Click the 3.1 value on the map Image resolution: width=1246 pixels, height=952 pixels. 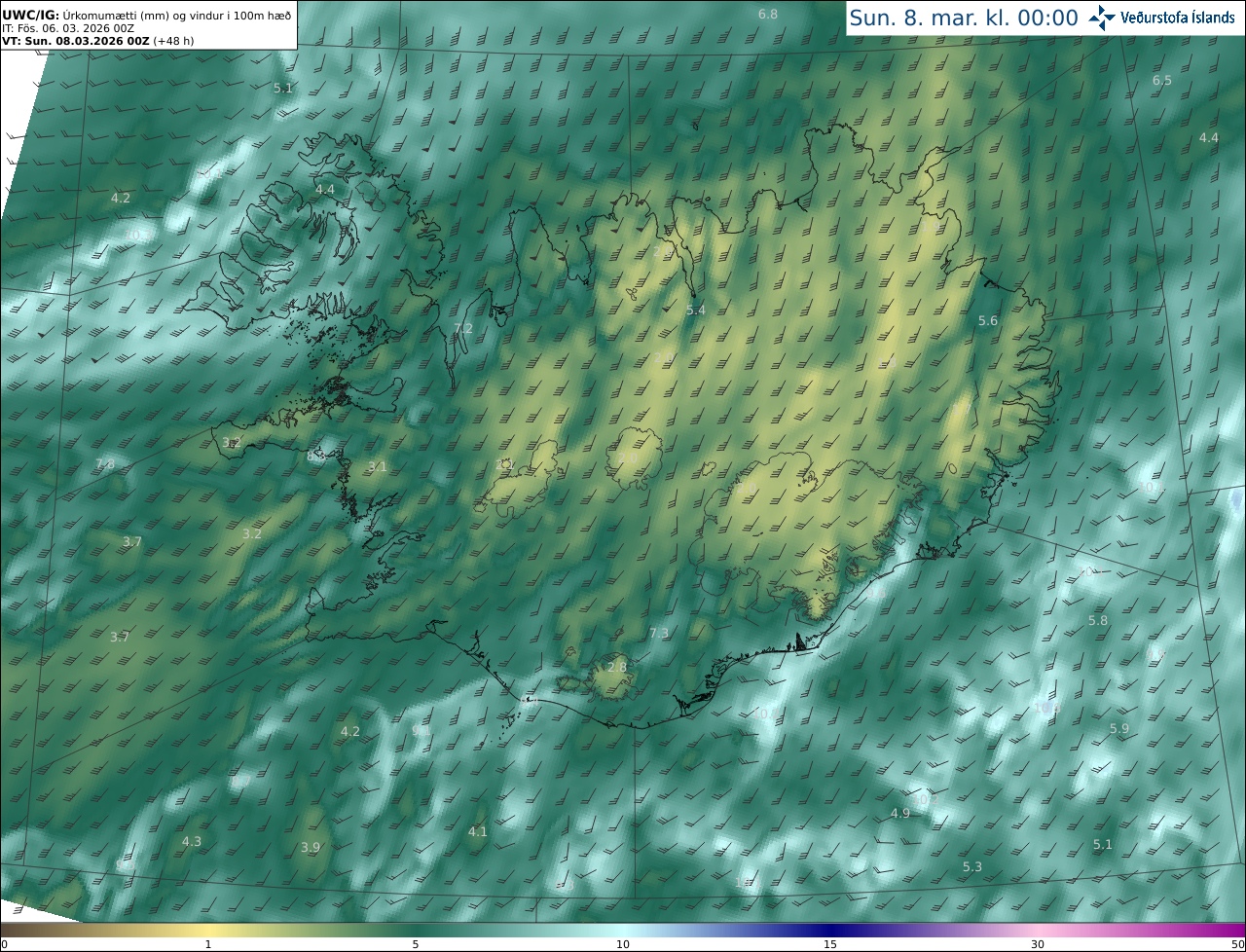tap(378, 467)
